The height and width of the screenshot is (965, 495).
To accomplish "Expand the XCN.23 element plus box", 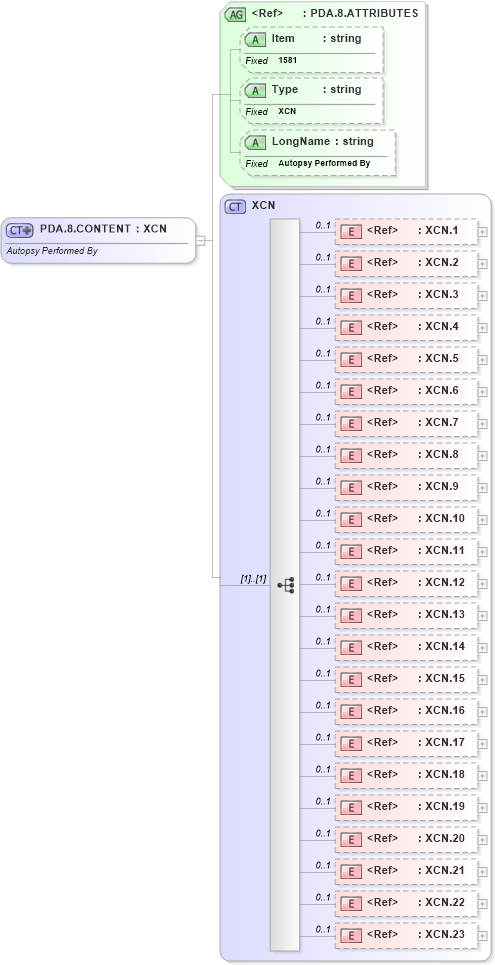I will [x=483, y=936].
